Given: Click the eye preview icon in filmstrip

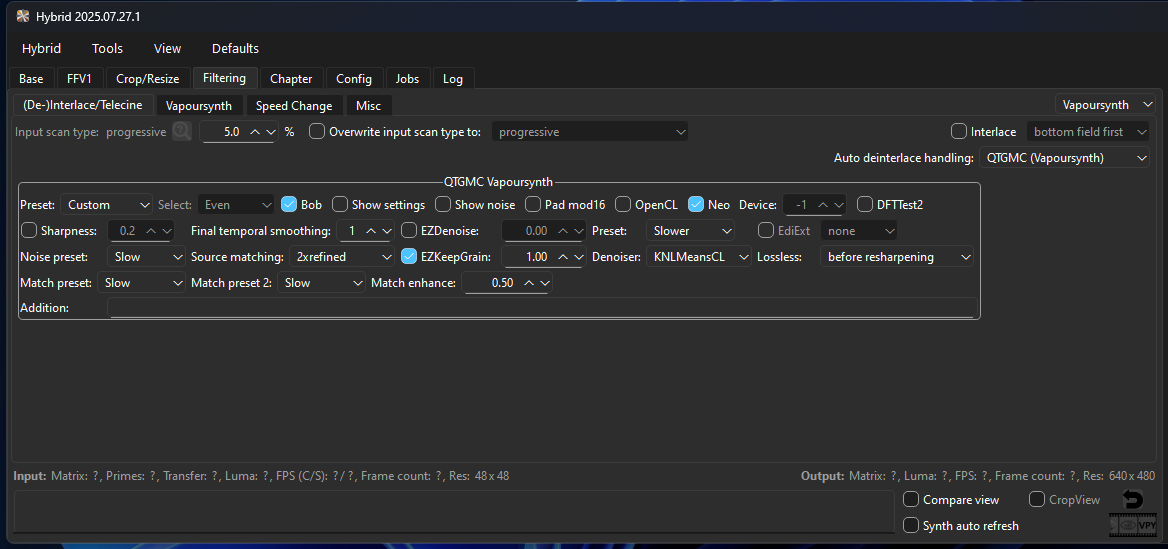Looking at the screenshot, I should pyautogui.click(x=1126, y=525).
